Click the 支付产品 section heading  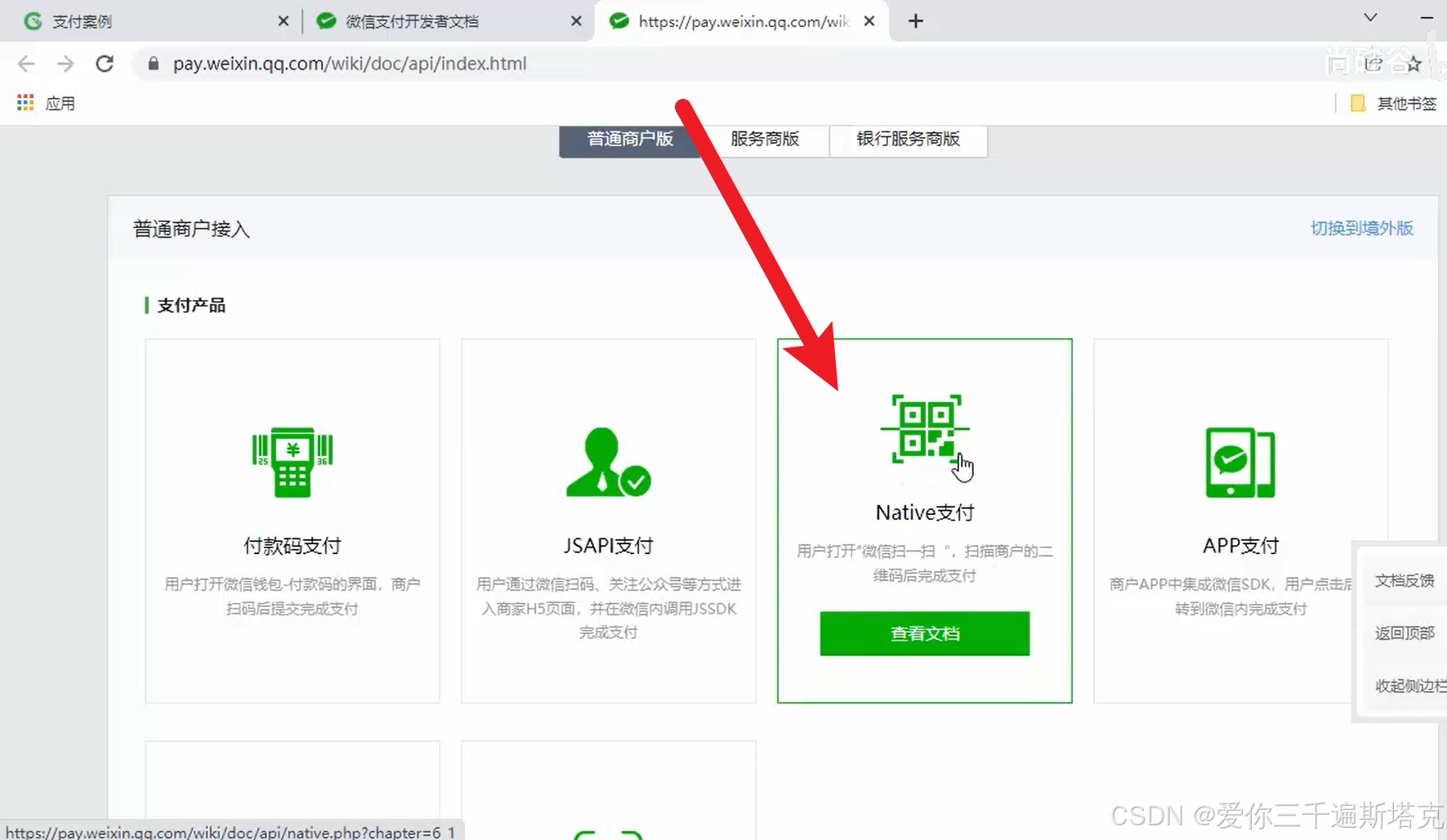190,305
